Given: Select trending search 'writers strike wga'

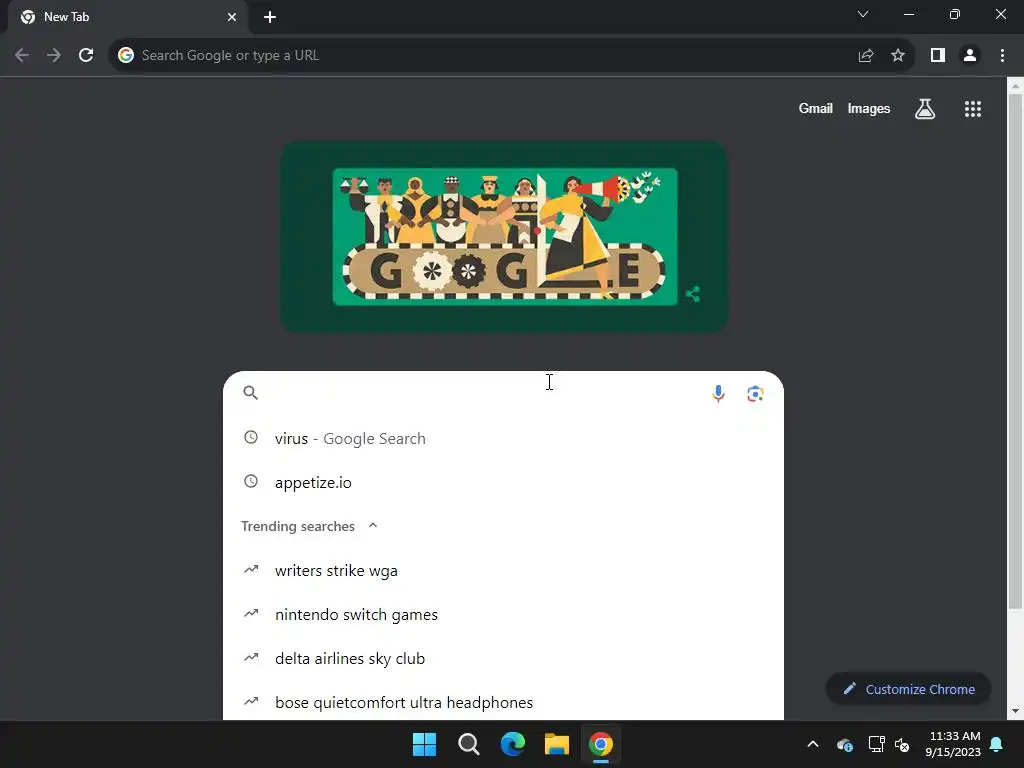Looking at the screenshot, I should [x=503, y=570].
